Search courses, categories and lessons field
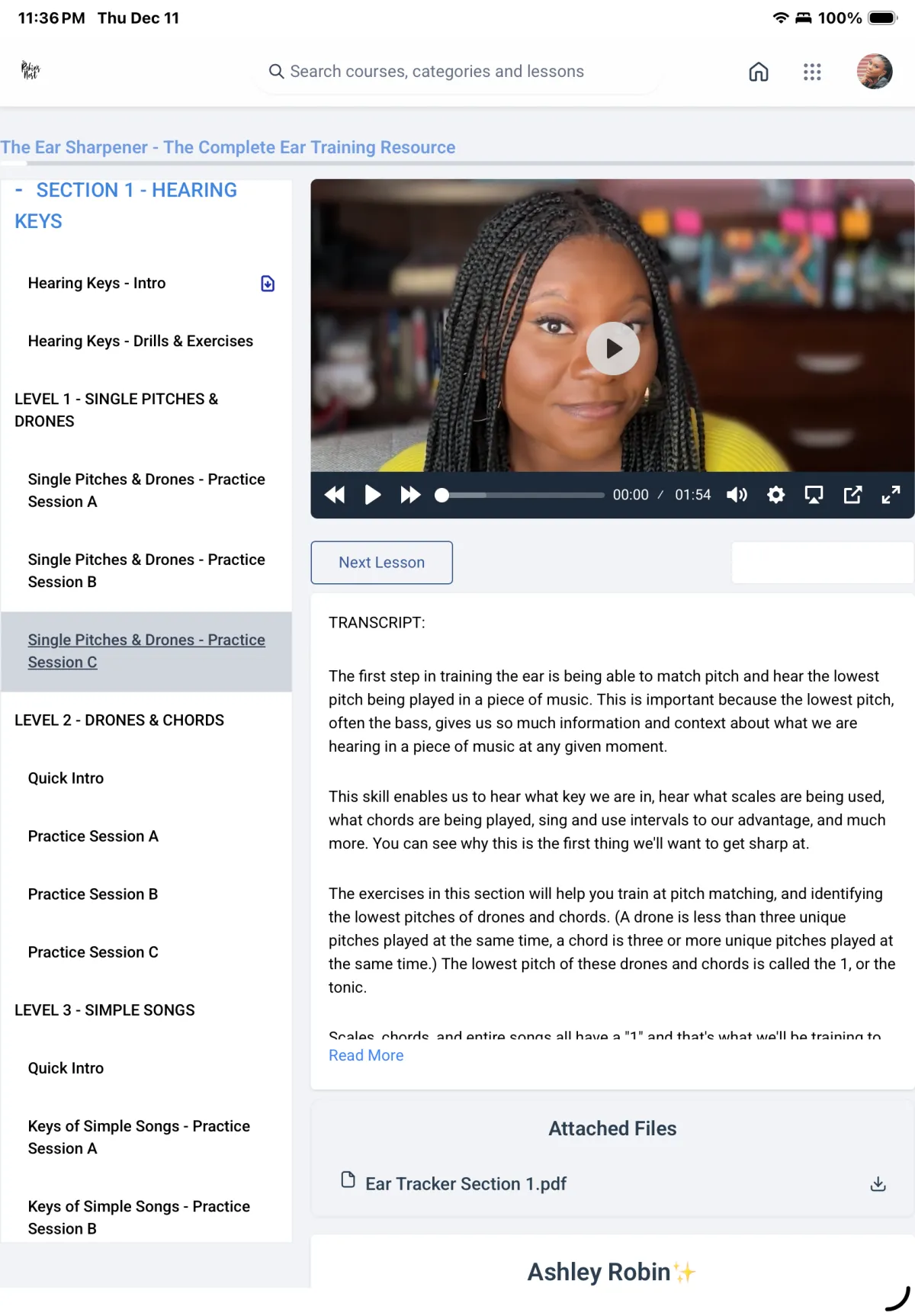The image size is (915, 1316). coord(457,72)
